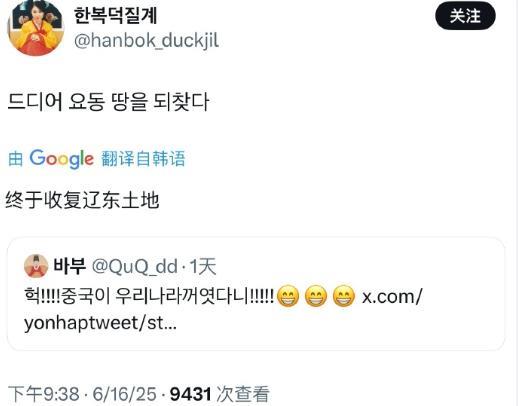Open the quoted user 바부 avatar
This screenshot has width=518, height=406.
pyautogui.click(x=36, y=266)
